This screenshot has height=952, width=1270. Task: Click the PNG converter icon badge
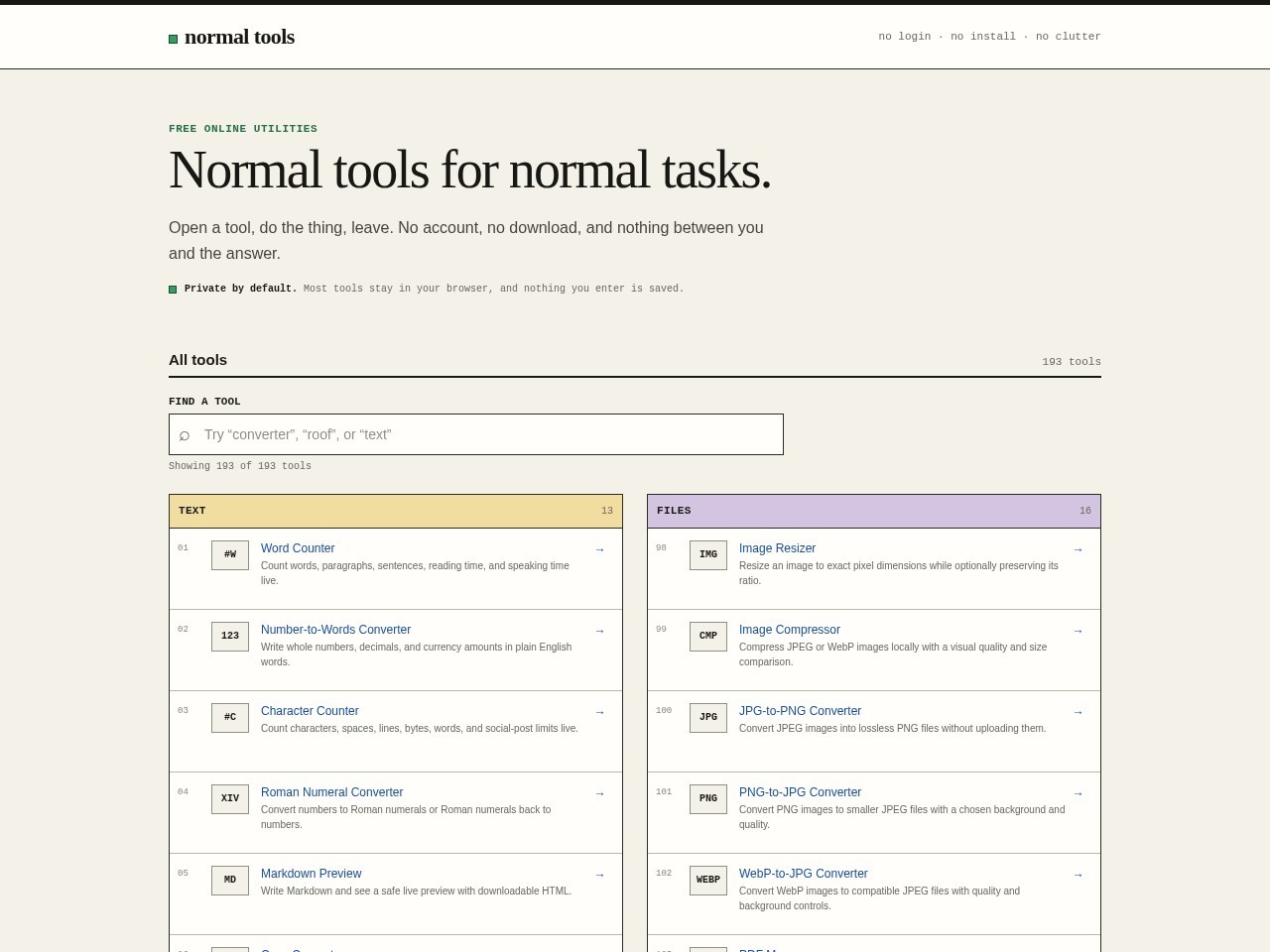click(x=708, y=799)
